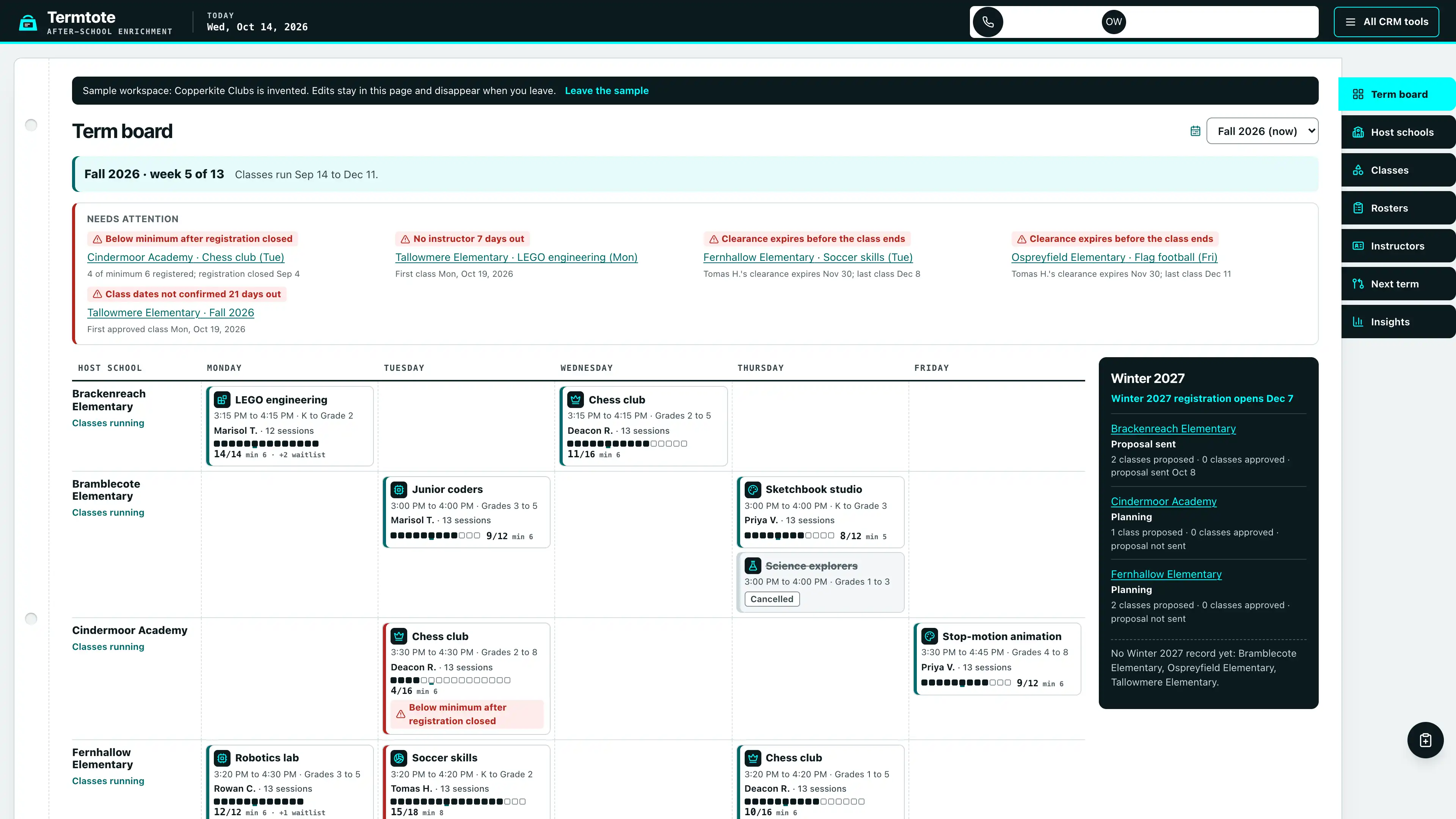Click the Science explorers flask icon
This screenshot has width=1456, height=819.
(752, 566)
